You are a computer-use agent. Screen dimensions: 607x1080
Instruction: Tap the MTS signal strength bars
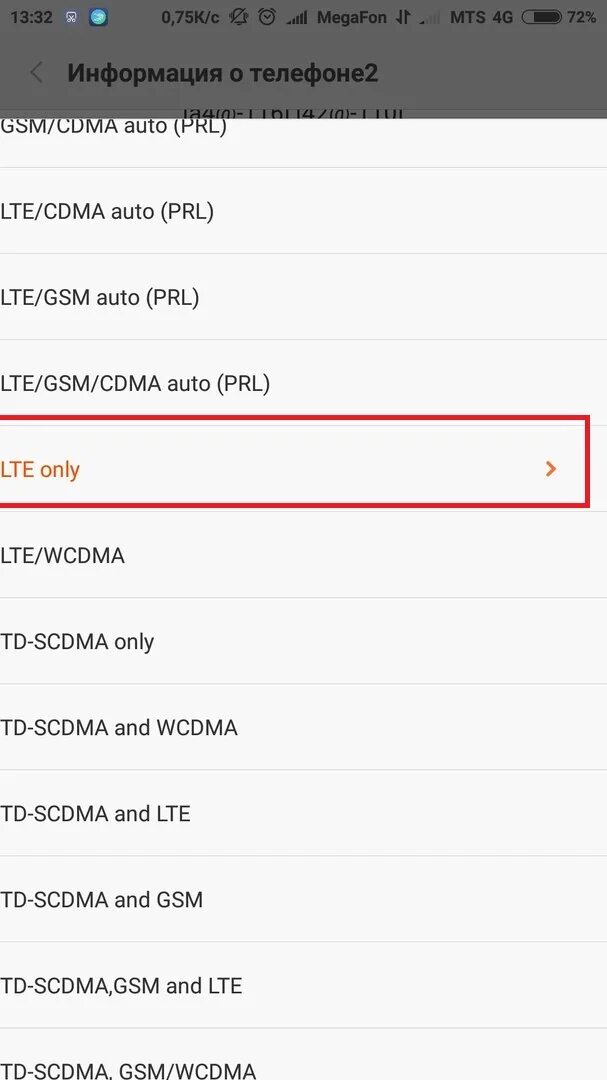pyautogui.click(x=429, y=17)
